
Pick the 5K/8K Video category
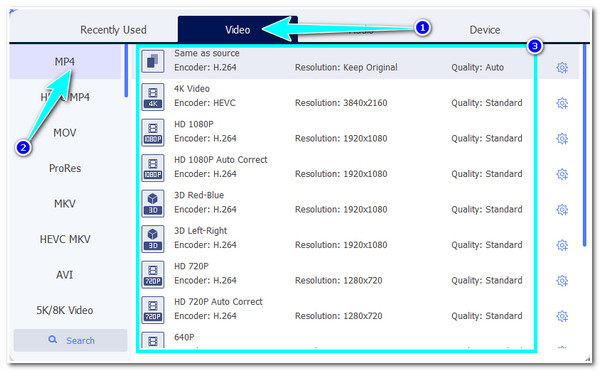(65, 310)
